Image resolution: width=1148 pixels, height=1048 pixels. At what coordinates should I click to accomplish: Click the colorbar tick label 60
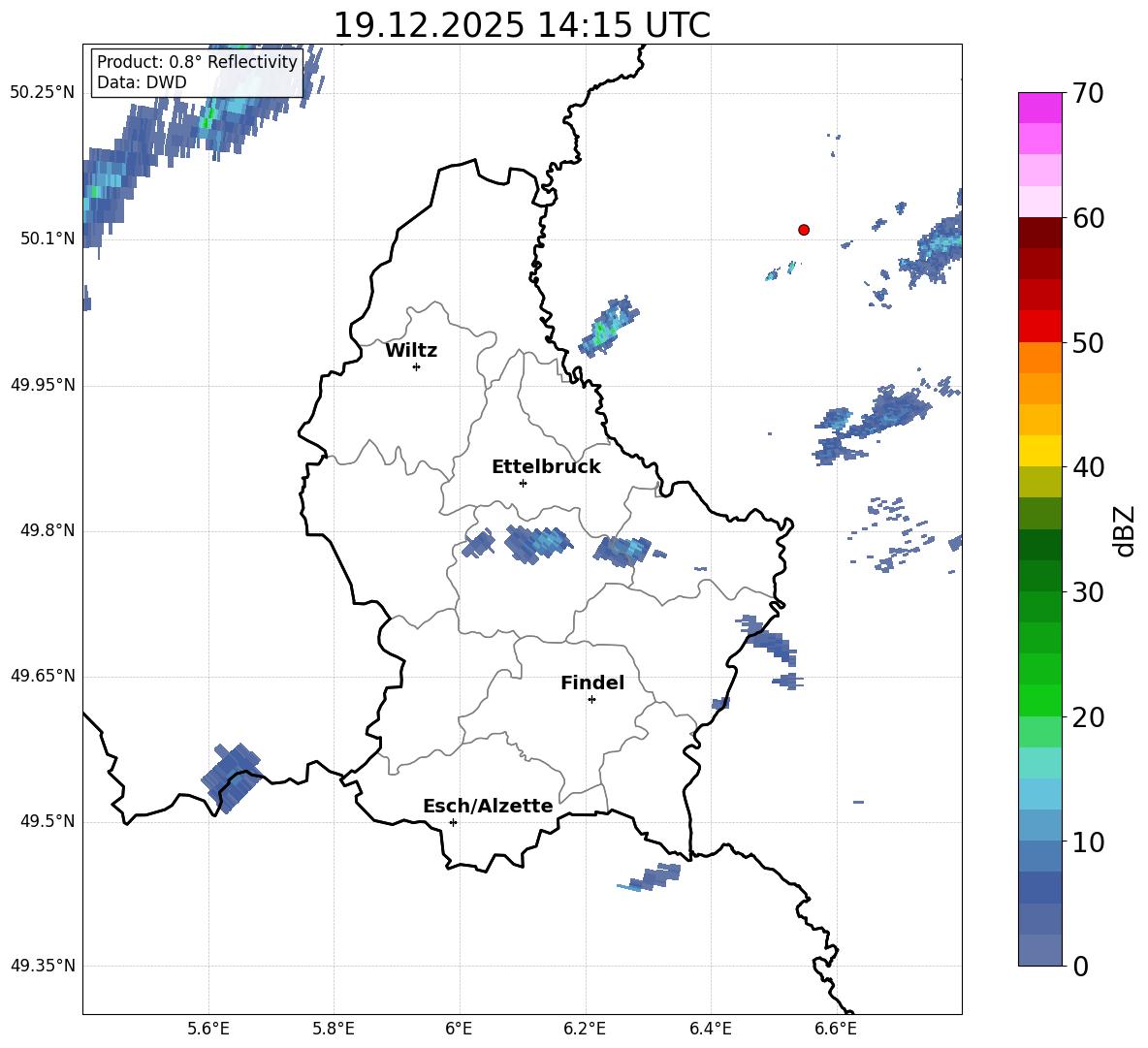tap(1088, 218)
